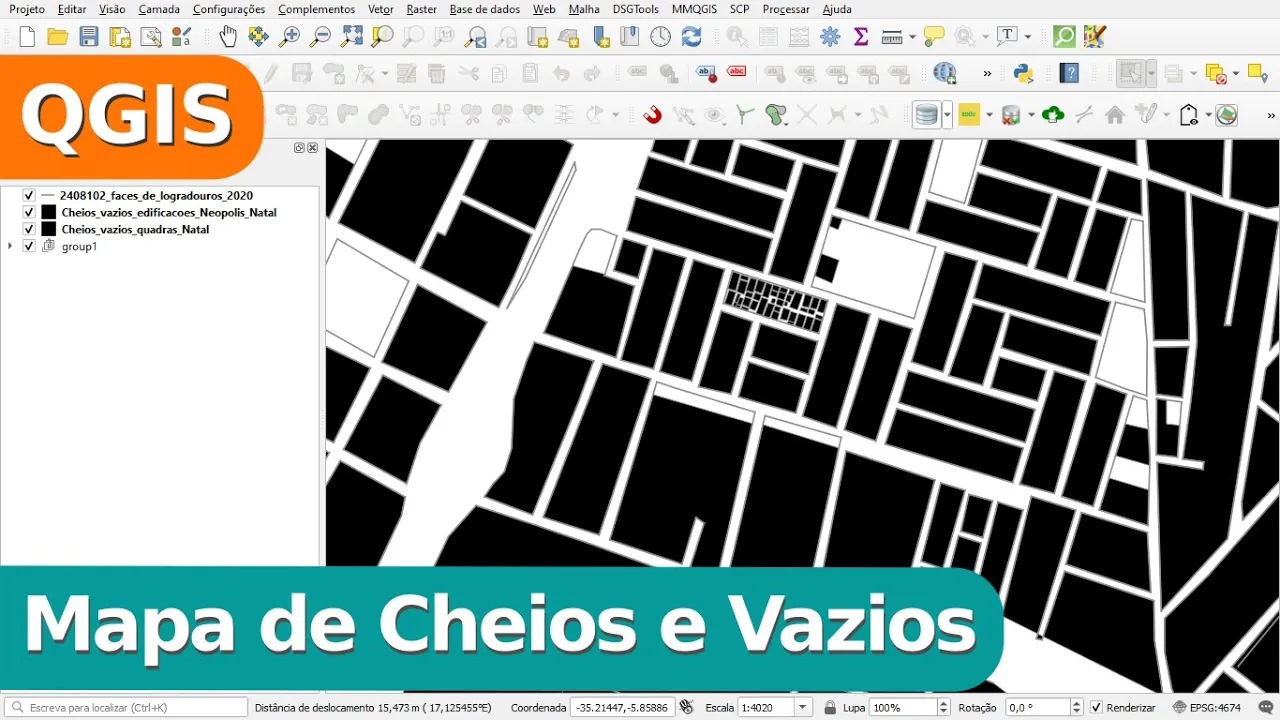Activate the Zoom In magnifier tool
1280x720 pixels.
[x=289, y=37]
